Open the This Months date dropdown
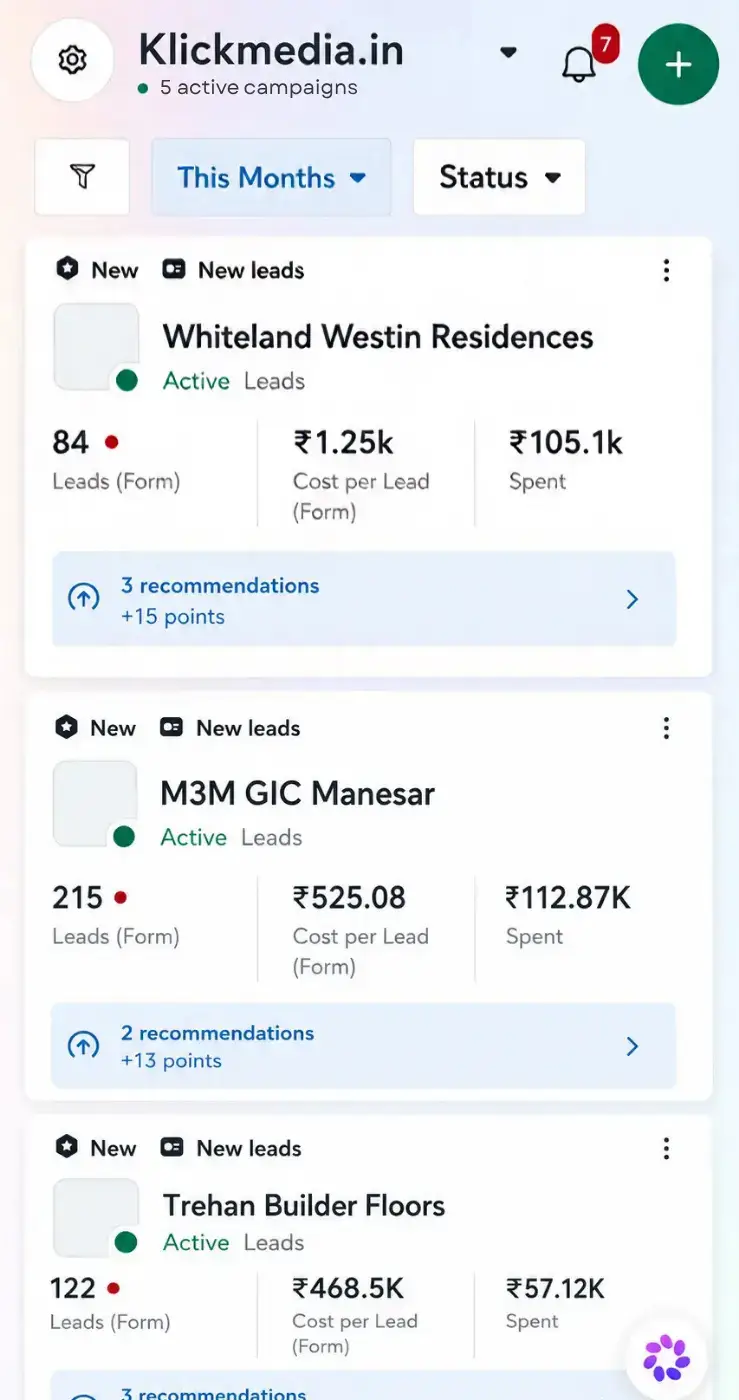 coord(271,177)
